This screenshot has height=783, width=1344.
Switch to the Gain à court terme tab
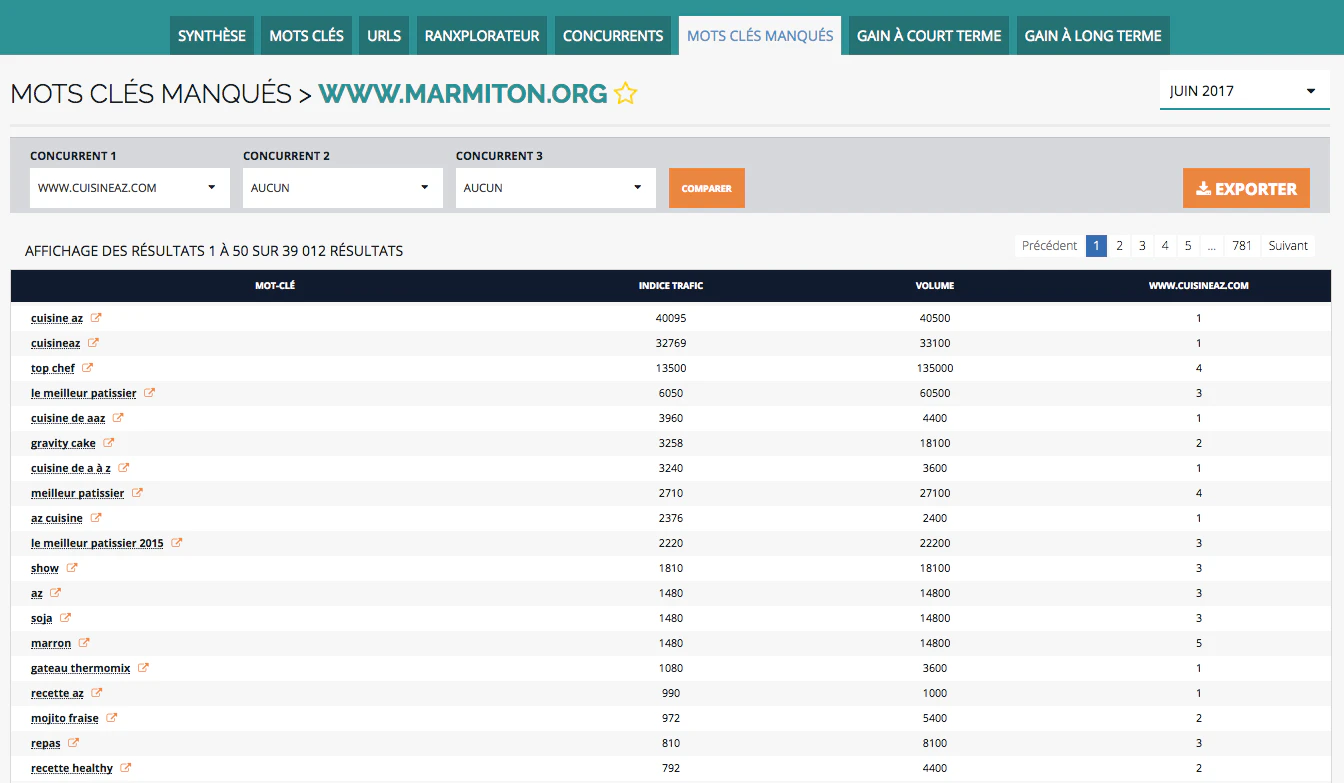pyautogui.click(x=929, y=36)
